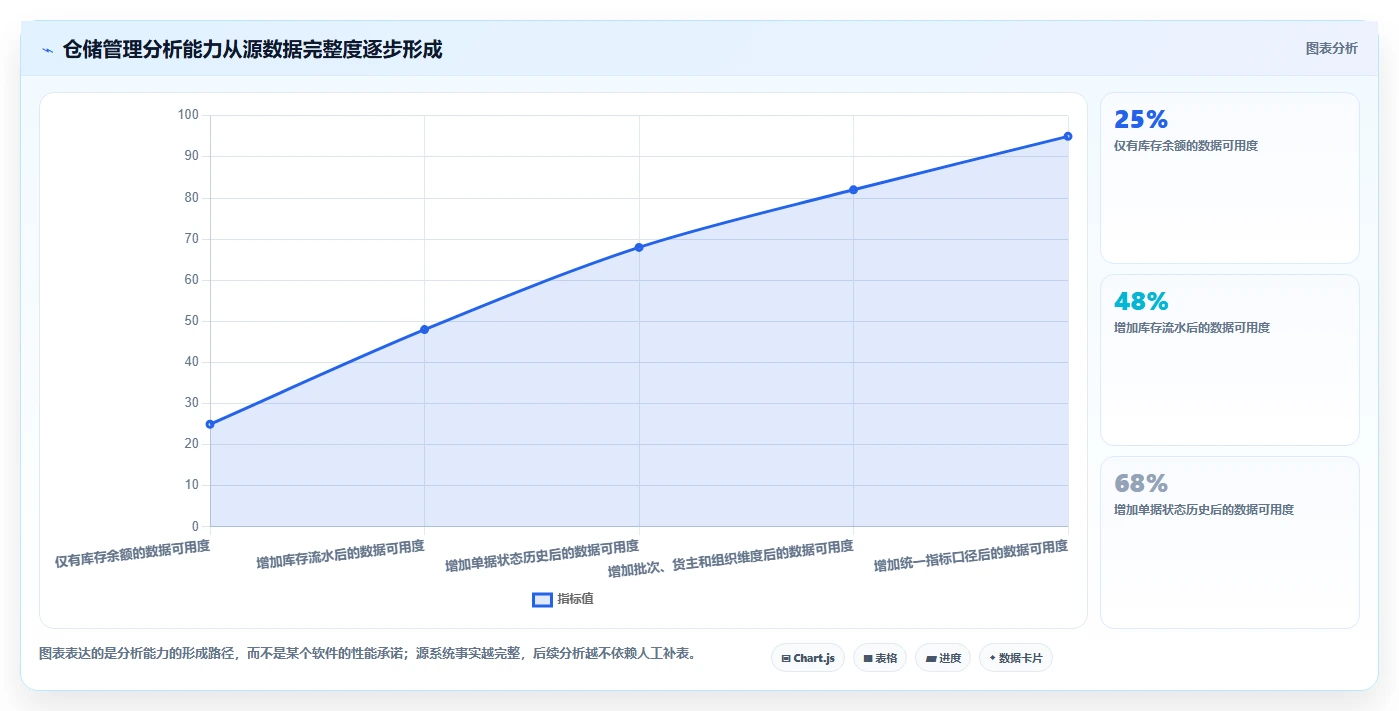Select the 表格 tag button
Image resolution: width=1399 pixels, height=711 pixels.
pyautogui.click(x=880, y=658)
